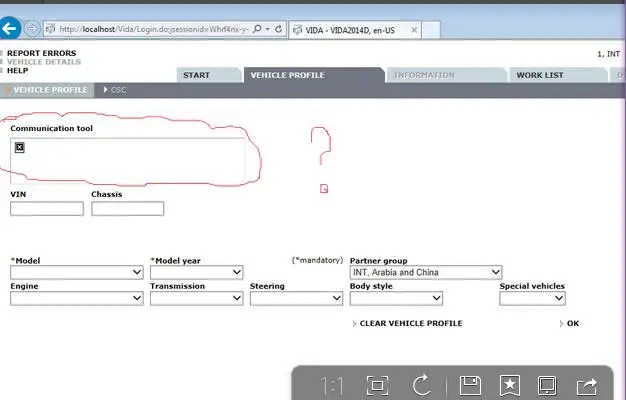Open a new blank browser tab

[x=431, y=30]
